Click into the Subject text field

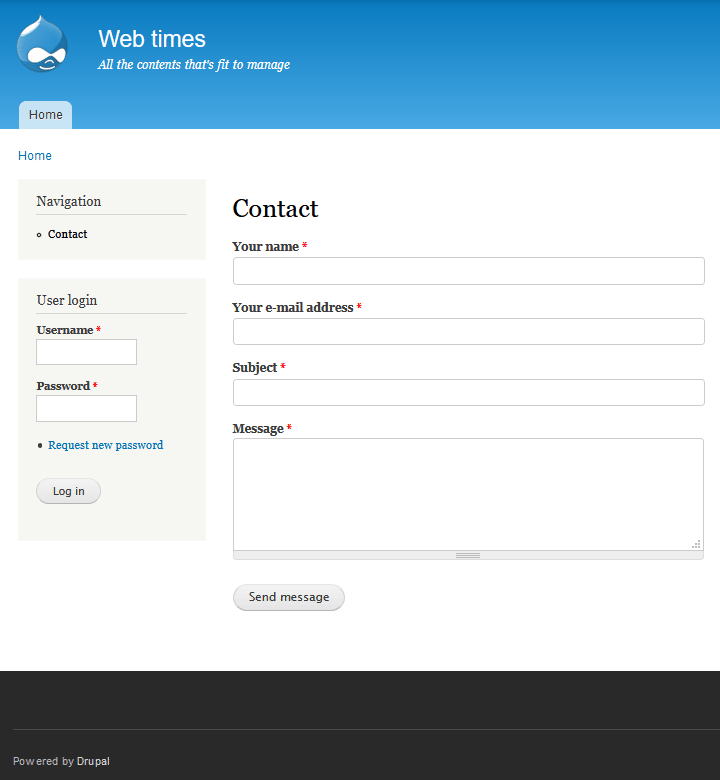(x=468, y=392)
